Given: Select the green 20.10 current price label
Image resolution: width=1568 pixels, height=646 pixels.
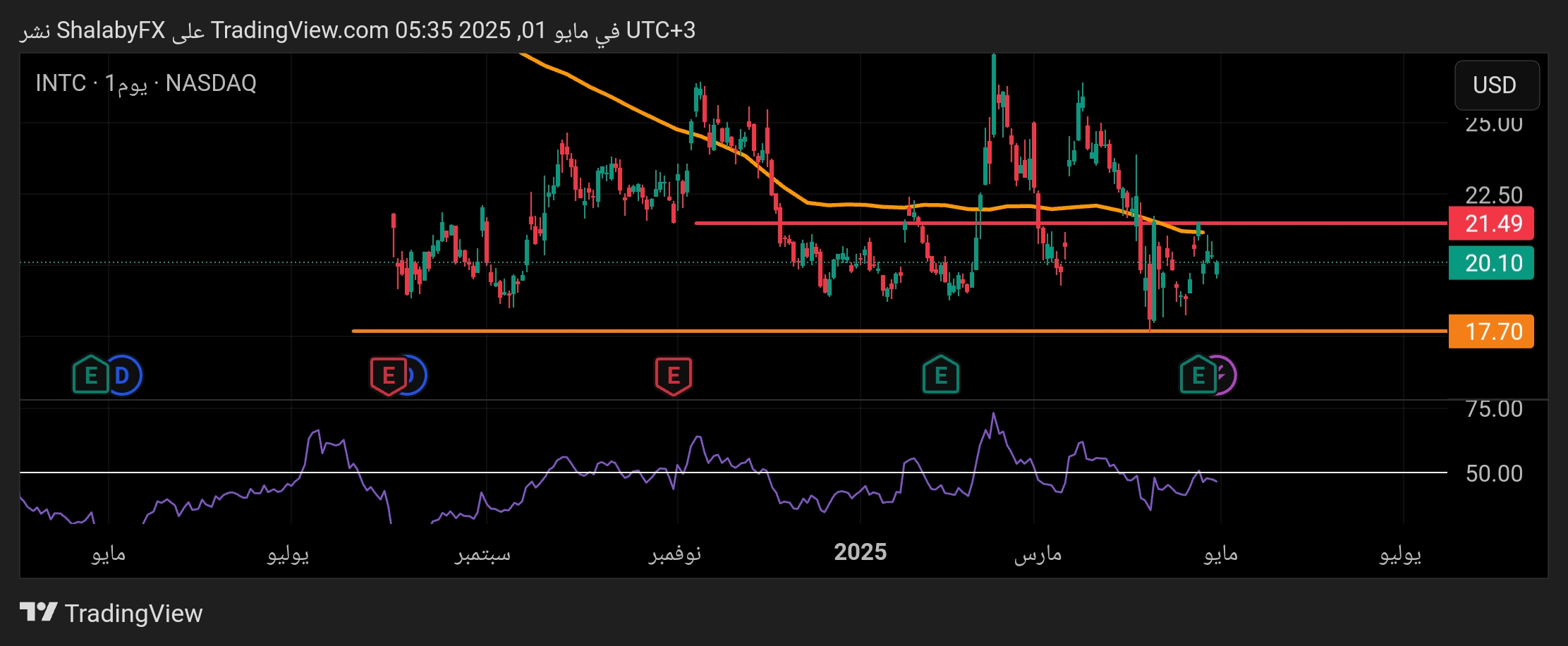Looking at the screenshot, I should pos(1491,263).
